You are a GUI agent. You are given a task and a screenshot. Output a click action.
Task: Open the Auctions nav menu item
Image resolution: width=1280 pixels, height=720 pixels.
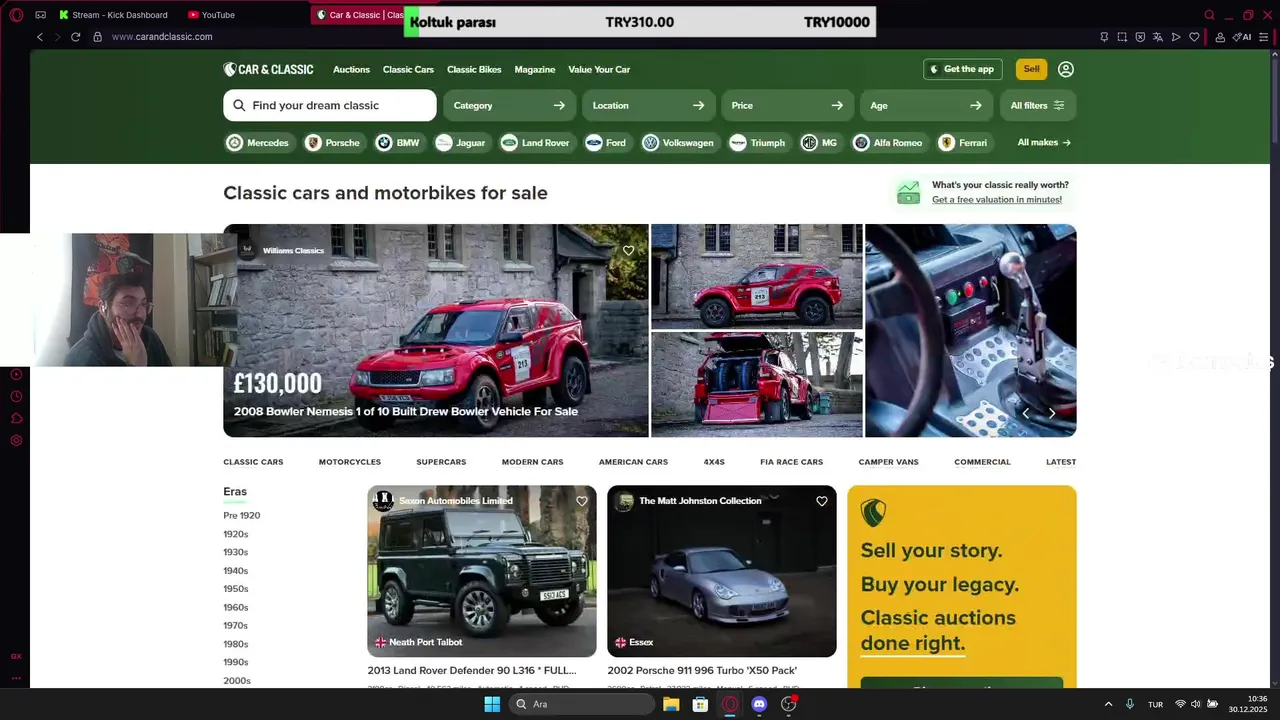(x=351, y=70)
